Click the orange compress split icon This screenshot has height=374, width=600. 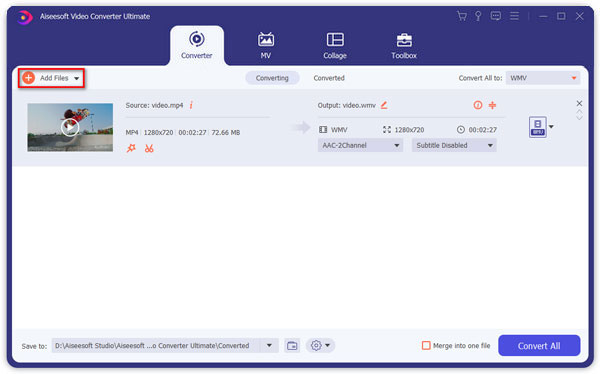(x=492, y=105)
